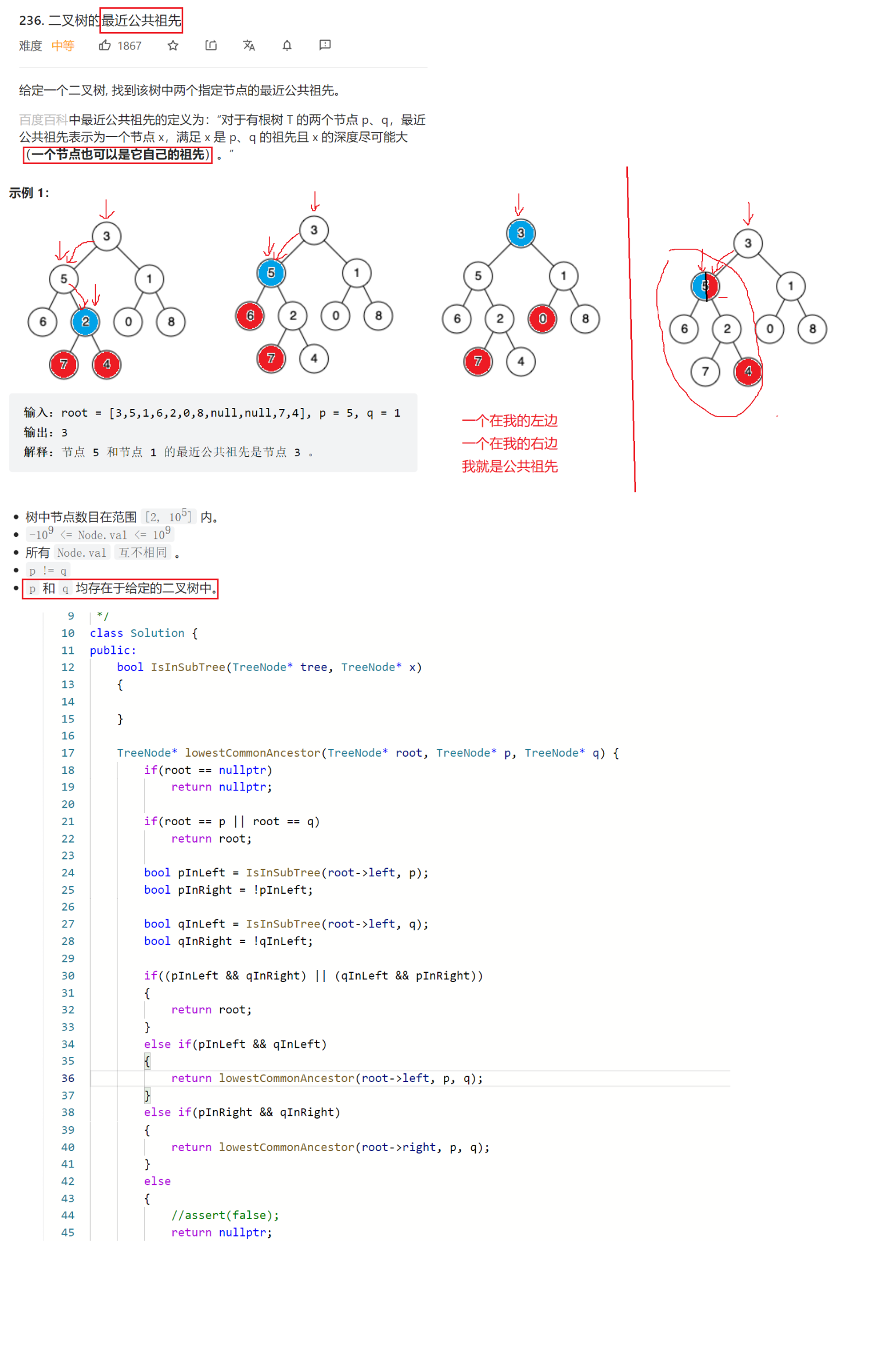Screen dimensions: 876x1372
Task: Click blue root node 3 in third tree
Action: tap(521, 233)
